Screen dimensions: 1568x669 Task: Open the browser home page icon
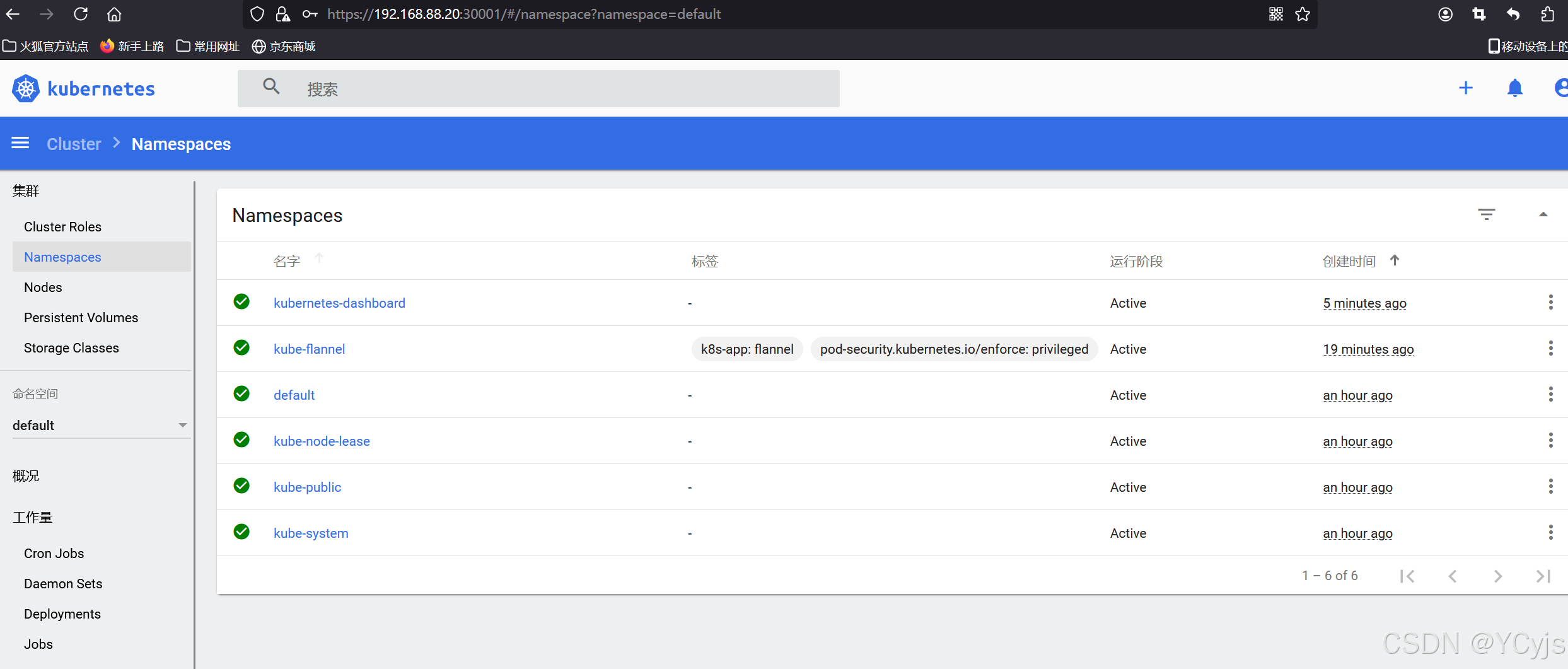(114, 14)
